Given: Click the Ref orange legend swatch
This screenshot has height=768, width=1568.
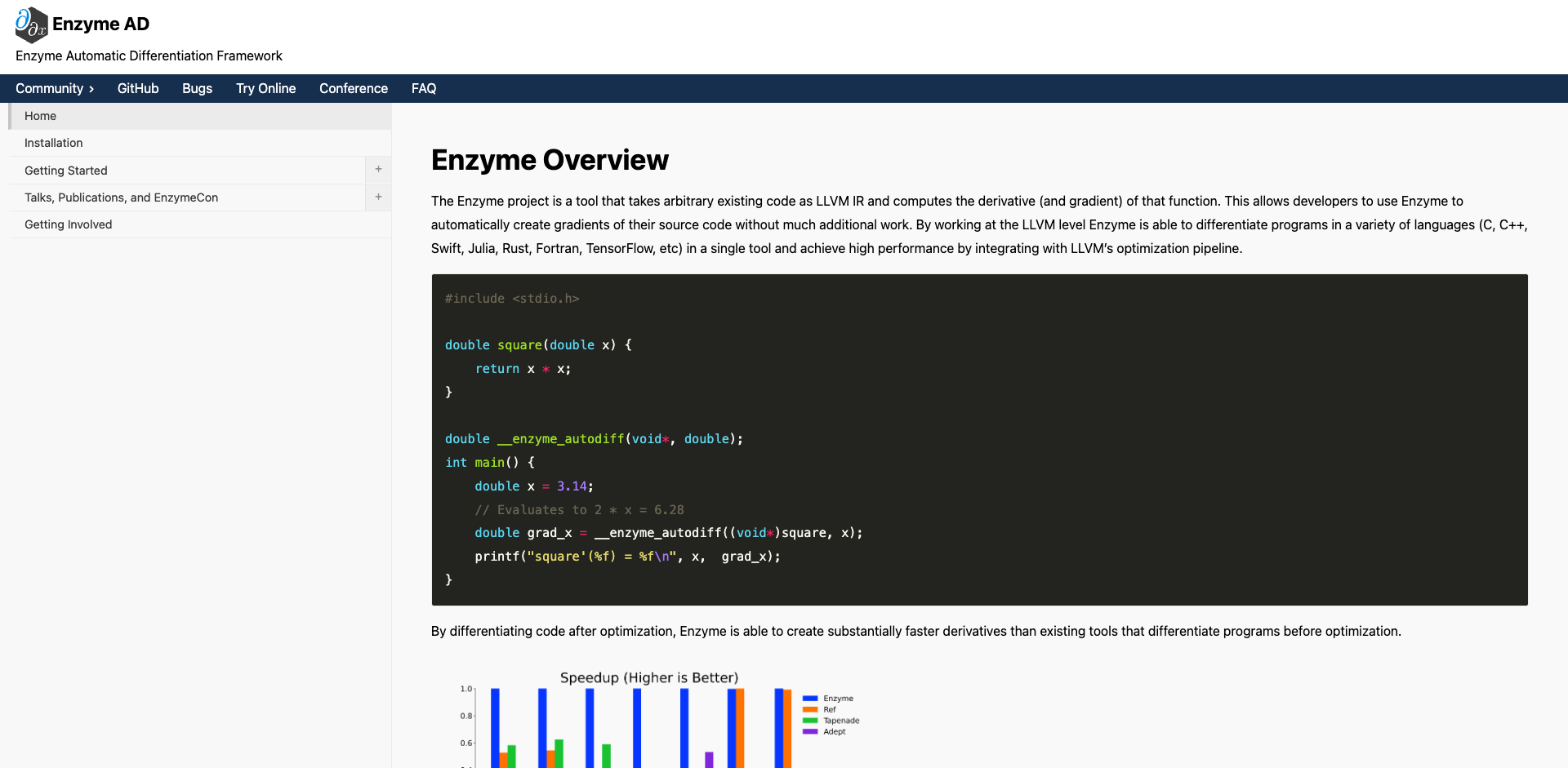Looking at the screenshot, I should 810,709.
